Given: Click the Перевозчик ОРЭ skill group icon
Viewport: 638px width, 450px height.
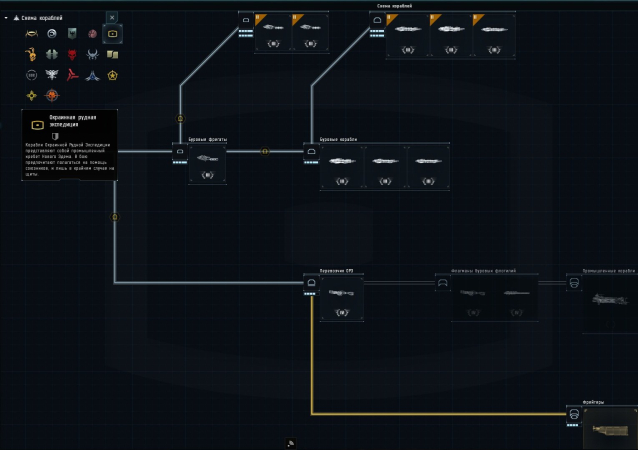Looking at the screenshot, I should 311,283.
